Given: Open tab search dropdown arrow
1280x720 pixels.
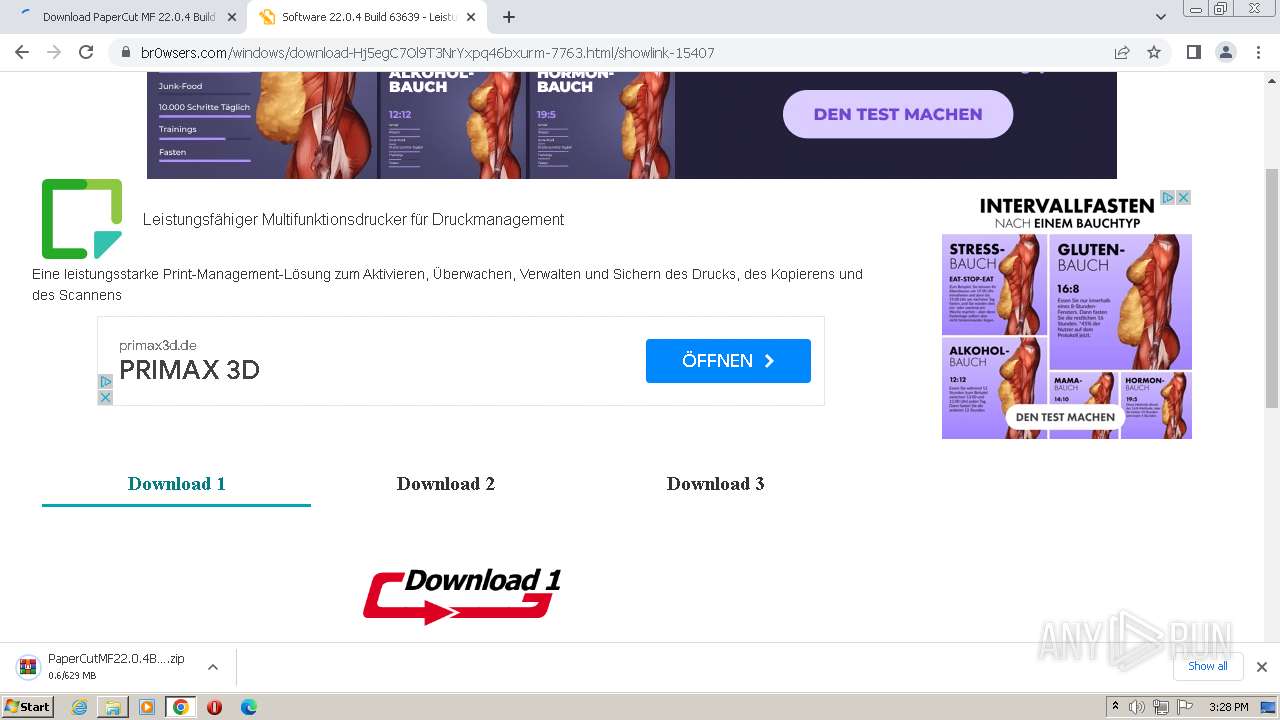Looking at the screenshot, I should click(1161, 17).
